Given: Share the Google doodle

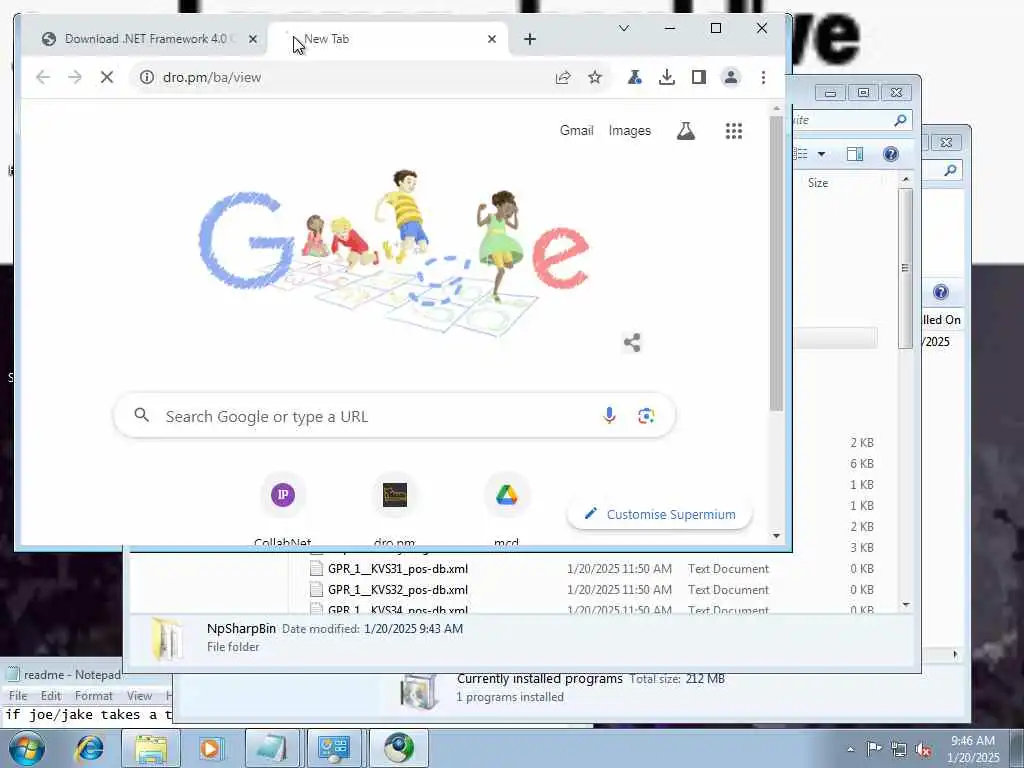Looking at the screenshot, I should pos(632,342).
